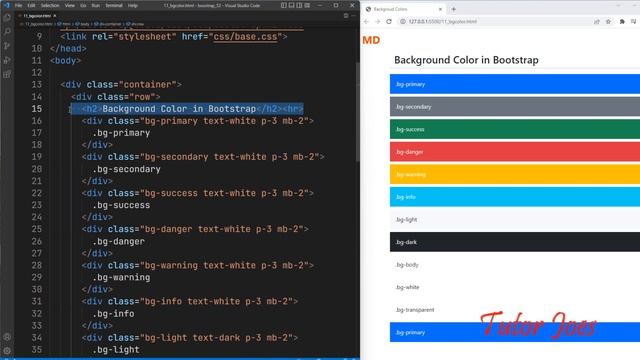Click the div.container breadcrumb segment

pyautogui.click(x=108, y=24)
